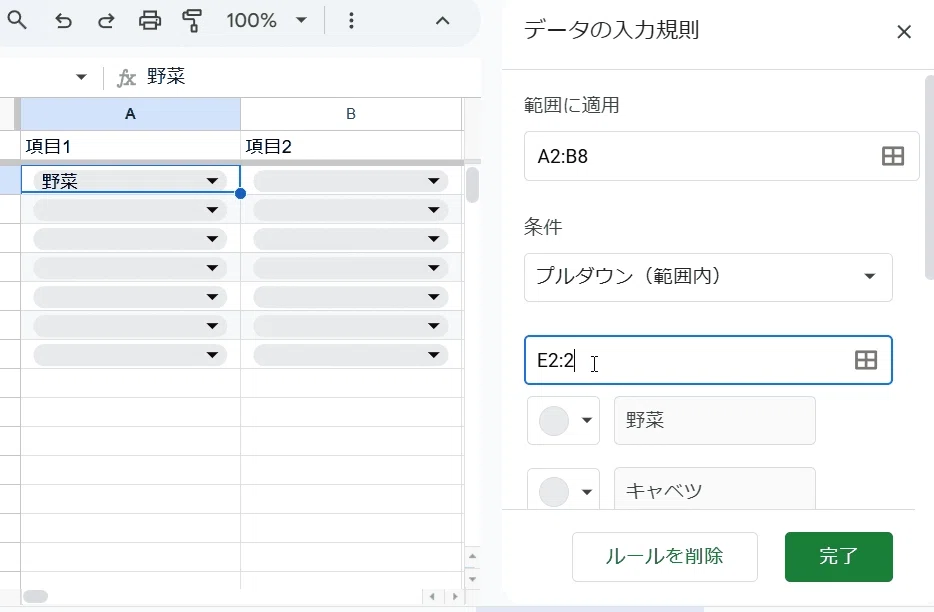Click the E2:2 source range field
Image resolution: width=934 pixels, height=612 pixels.
tap(708, 360)
